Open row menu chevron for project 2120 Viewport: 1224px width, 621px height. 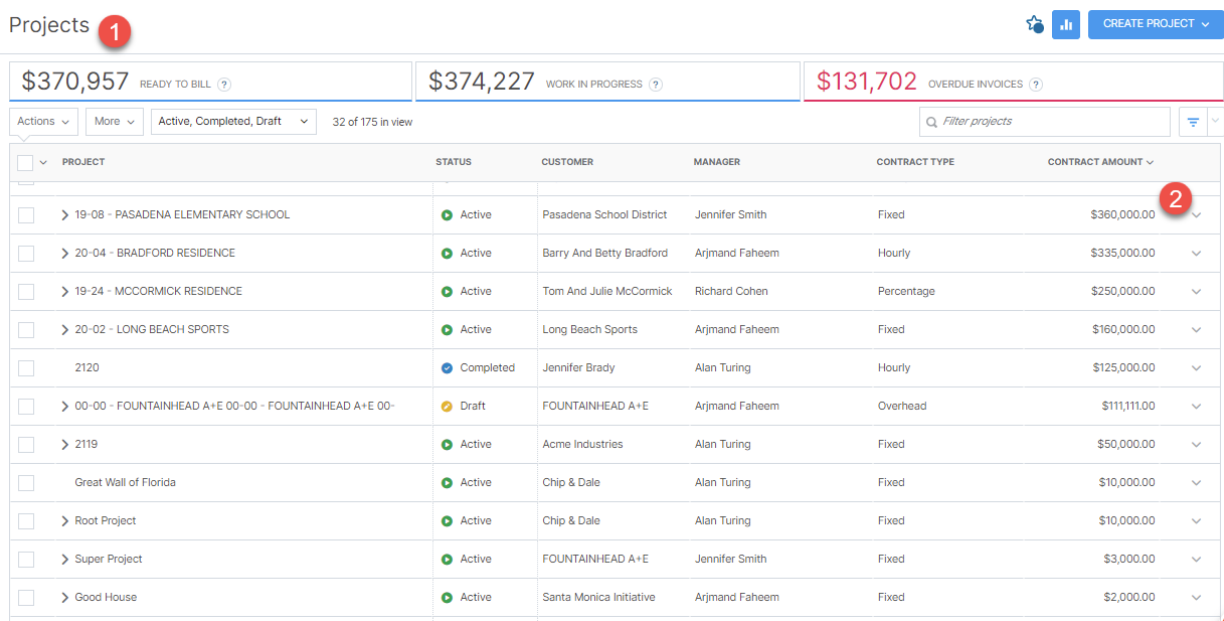click(x=1196, y=368)
